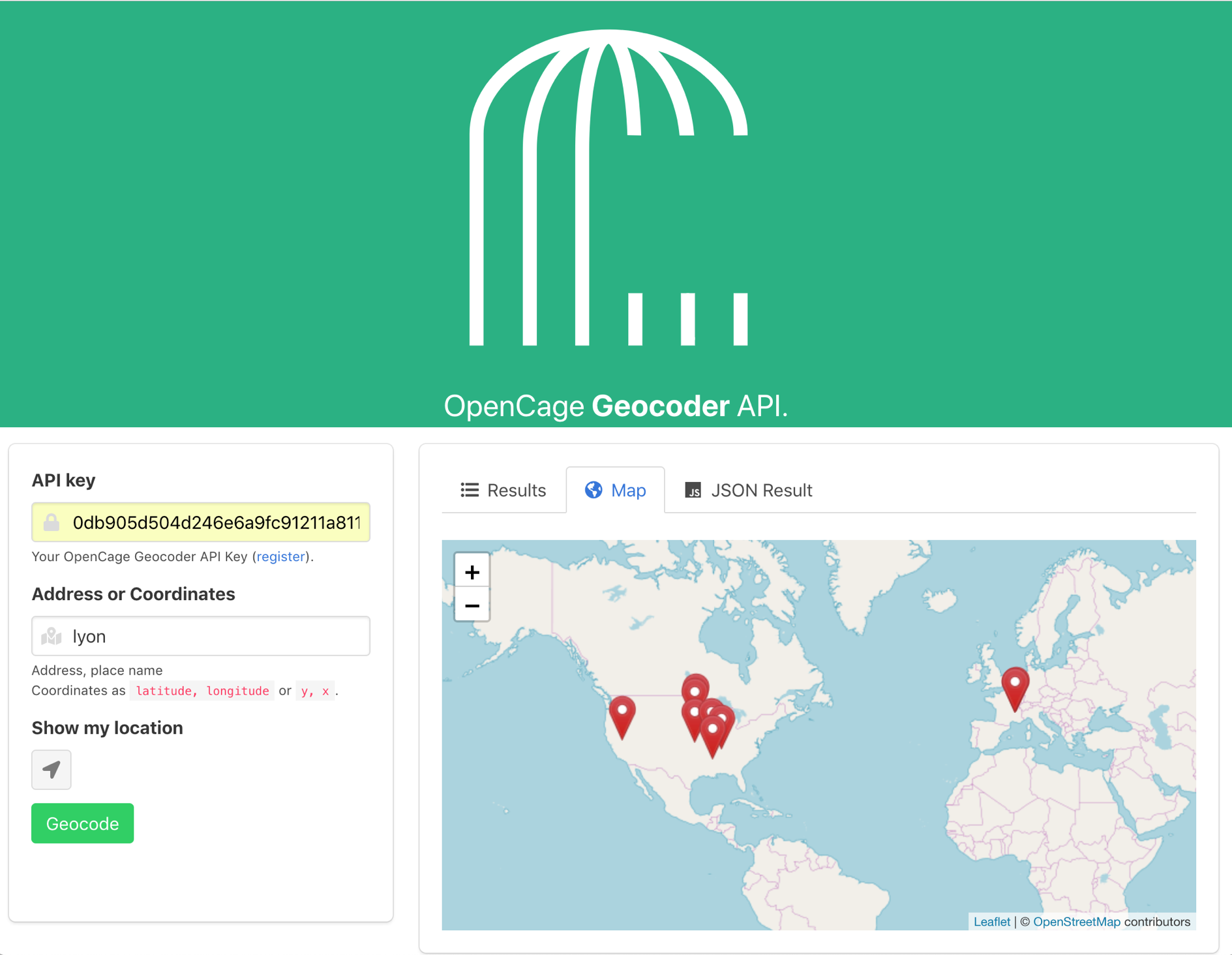The height and width of the screenshot is (955, 1232).
Task: Zoom in the map with plus button
Action: pyautogui.click(x=472, y=572)
